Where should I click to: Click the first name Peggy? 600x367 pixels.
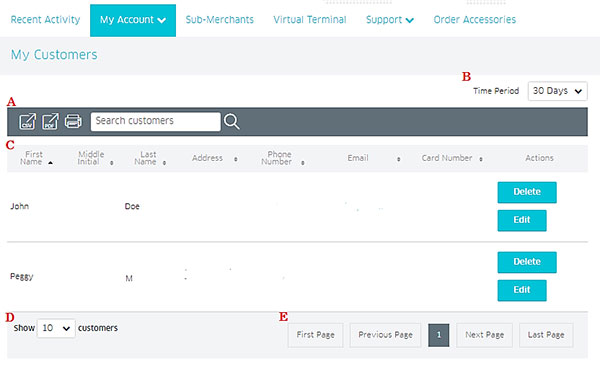coord(22,277)
